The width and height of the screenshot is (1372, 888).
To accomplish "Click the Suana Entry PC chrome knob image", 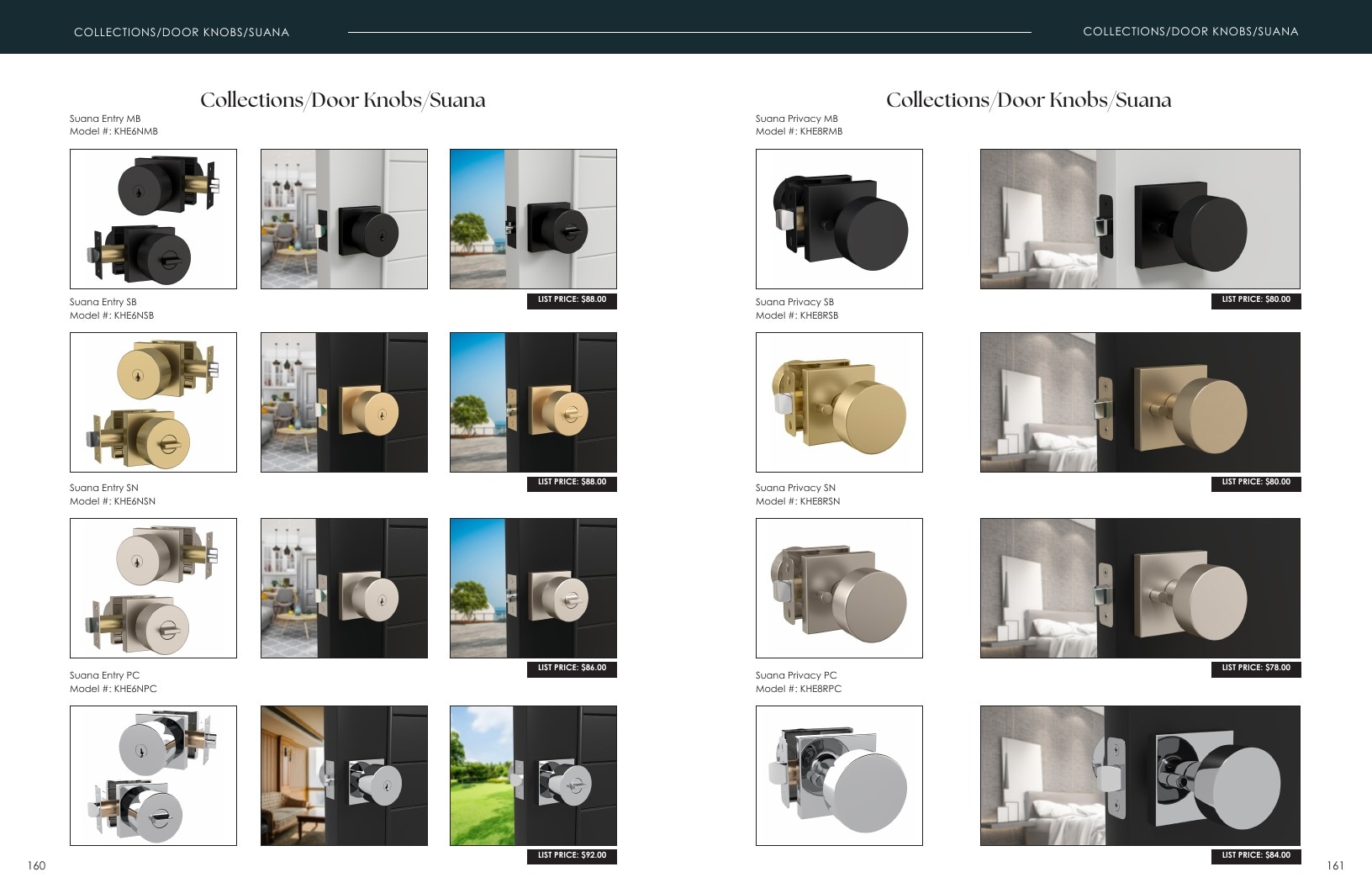I will (153, 775).
